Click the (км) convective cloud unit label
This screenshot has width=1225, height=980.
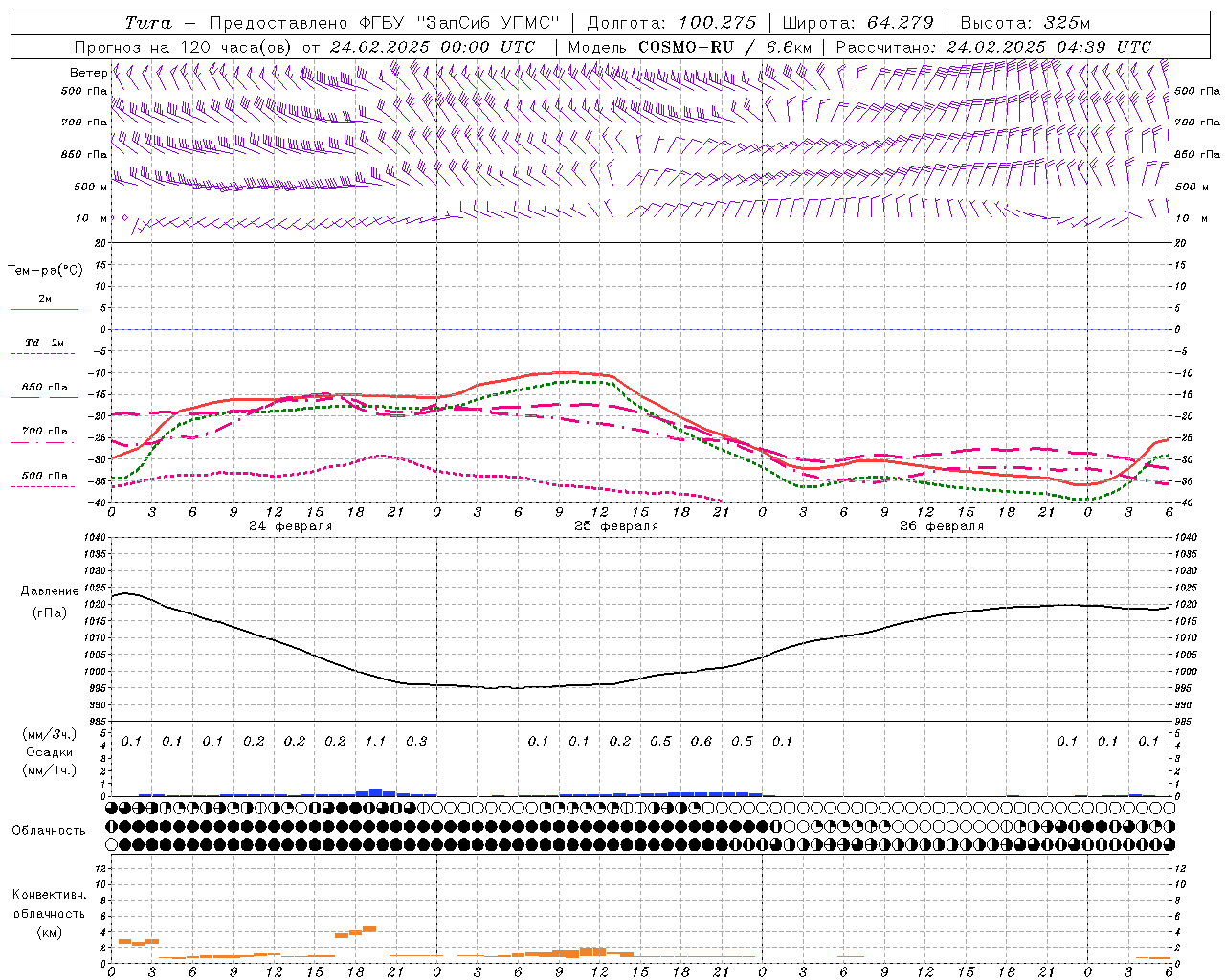[49, 932]
